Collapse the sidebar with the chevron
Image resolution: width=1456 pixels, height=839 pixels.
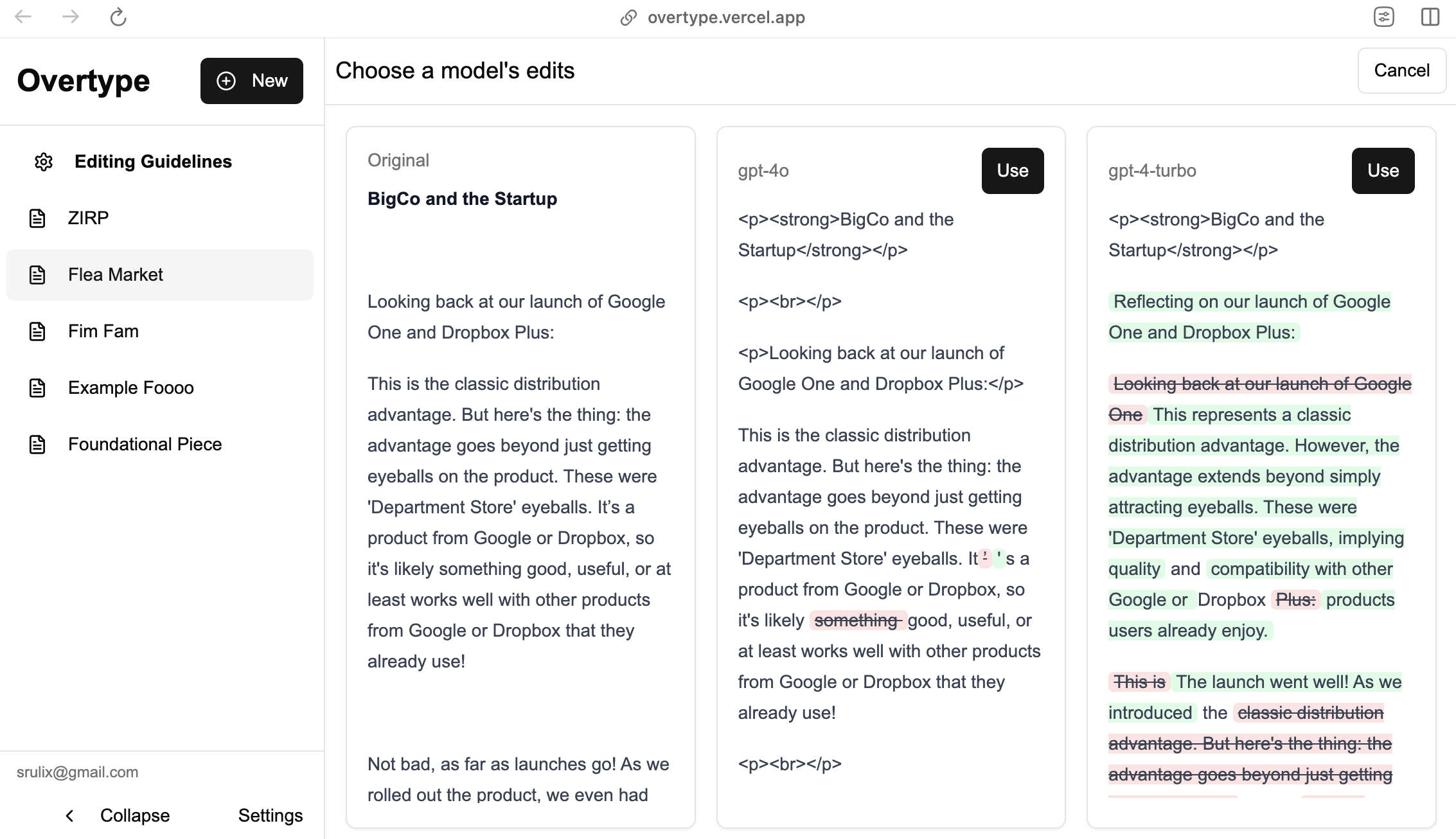pos(70,816)
